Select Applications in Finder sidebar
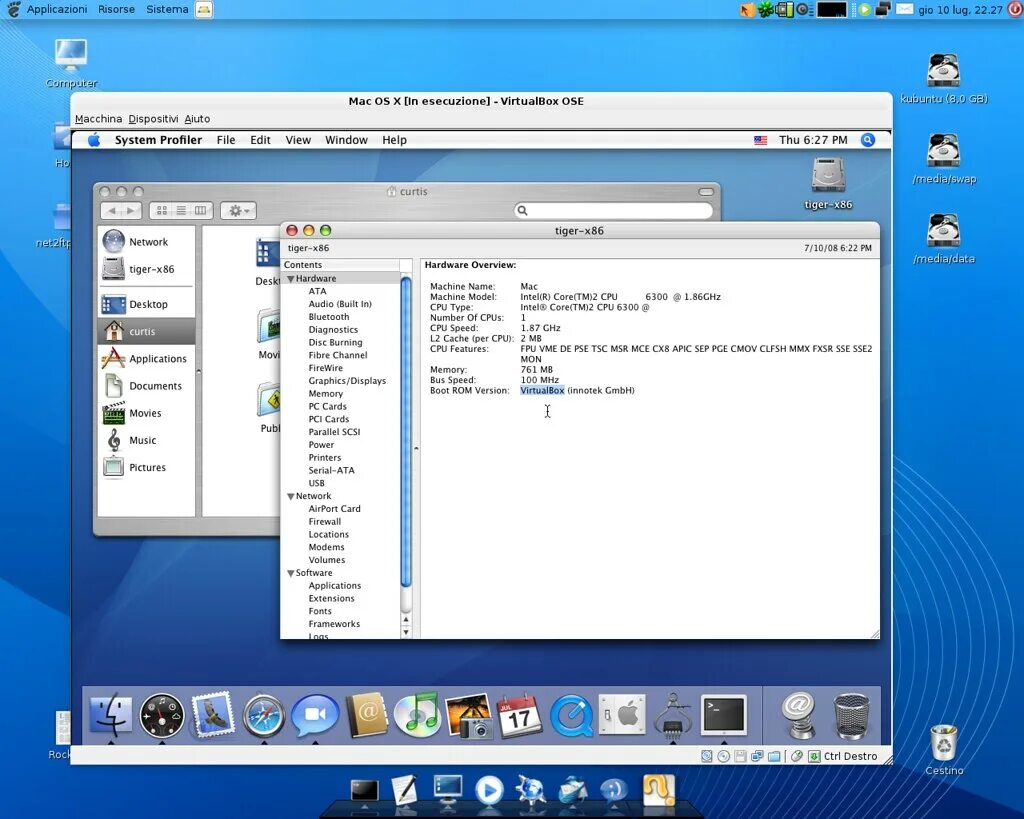The image size is (1024, 819). pos(146,359)
